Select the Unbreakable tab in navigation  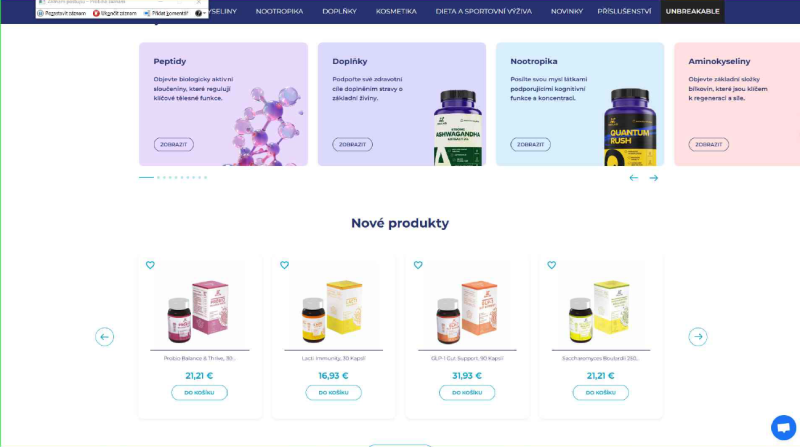pyautogui.click(x=692, y=11)
